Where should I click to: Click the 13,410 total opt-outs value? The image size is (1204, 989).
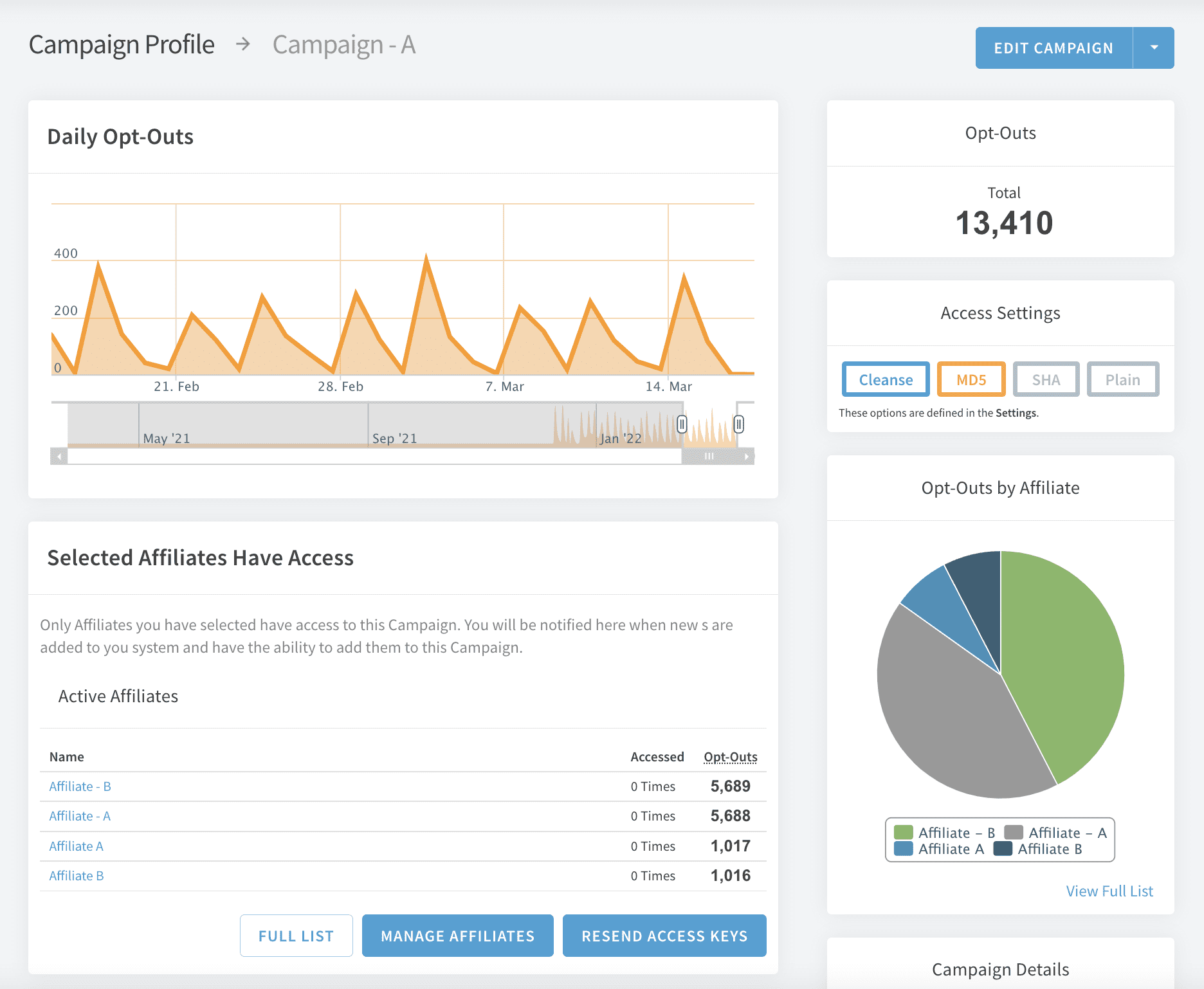click(1004, 223)
